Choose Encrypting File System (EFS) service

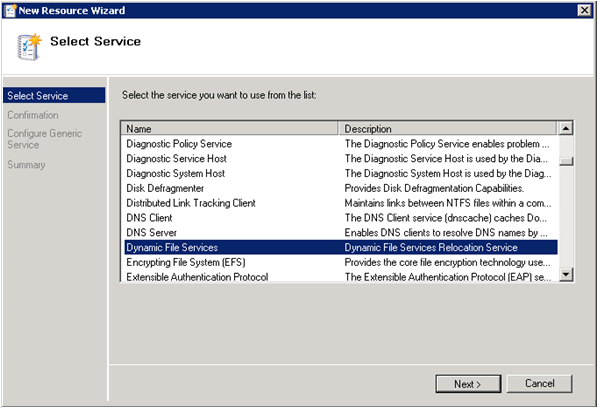pyautogui.click(x=341, y=262)
